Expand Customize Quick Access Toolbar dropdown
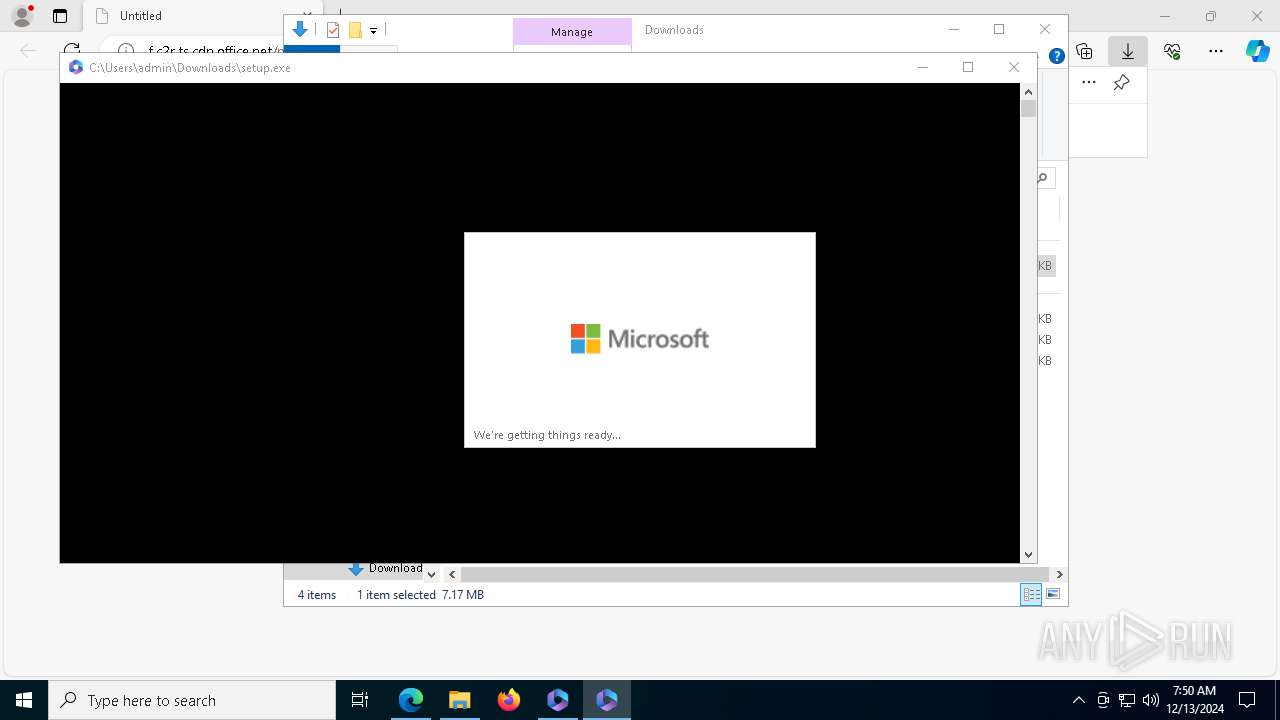This screenshot has width=1280, height=720. (x=373, y=31)
